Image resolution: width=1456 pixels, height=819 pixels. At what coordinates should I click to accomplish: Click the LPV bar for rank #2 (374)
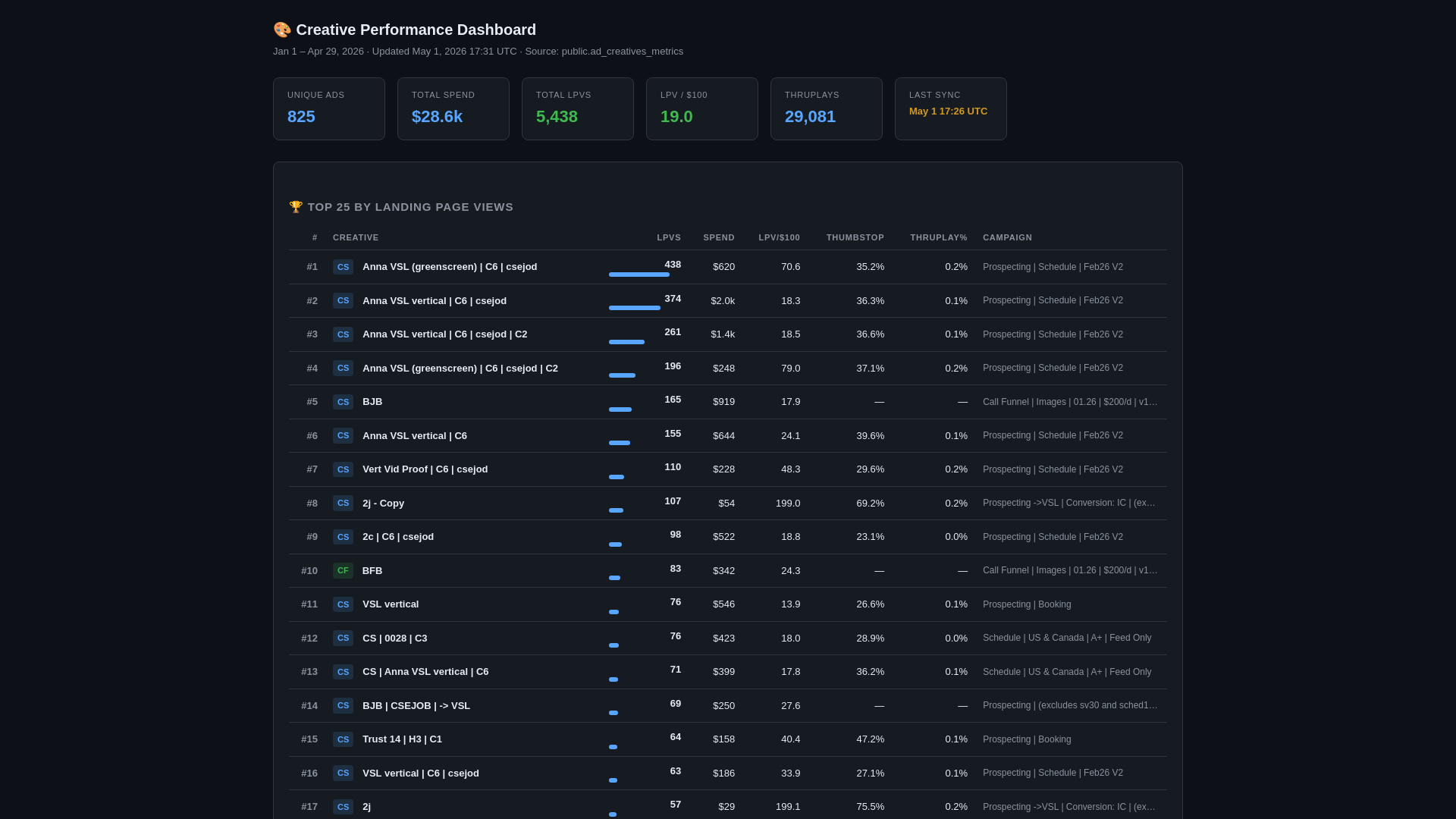click(635, 308)
